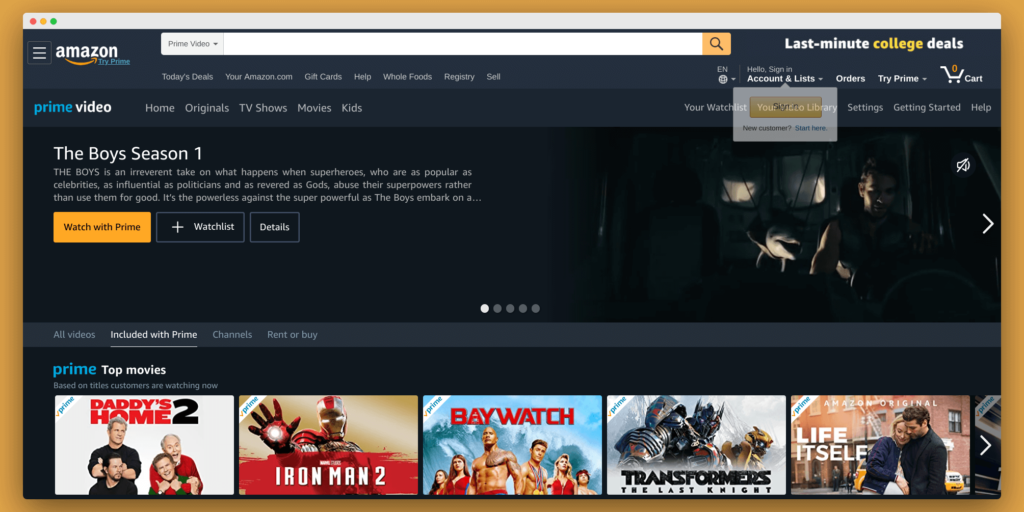
Task: Open Transformers The Last Knight thumbnail
Action: click(696, 445)
